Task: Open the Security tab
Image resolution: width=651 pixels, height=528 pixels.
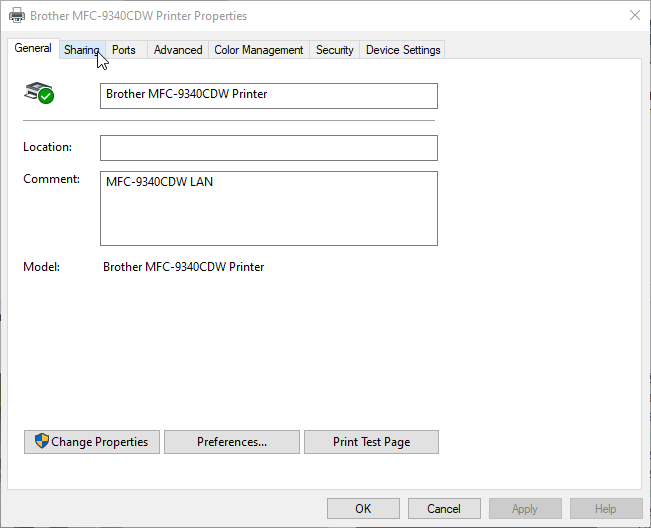Action: pyautogui.click(x=335, y=50)
